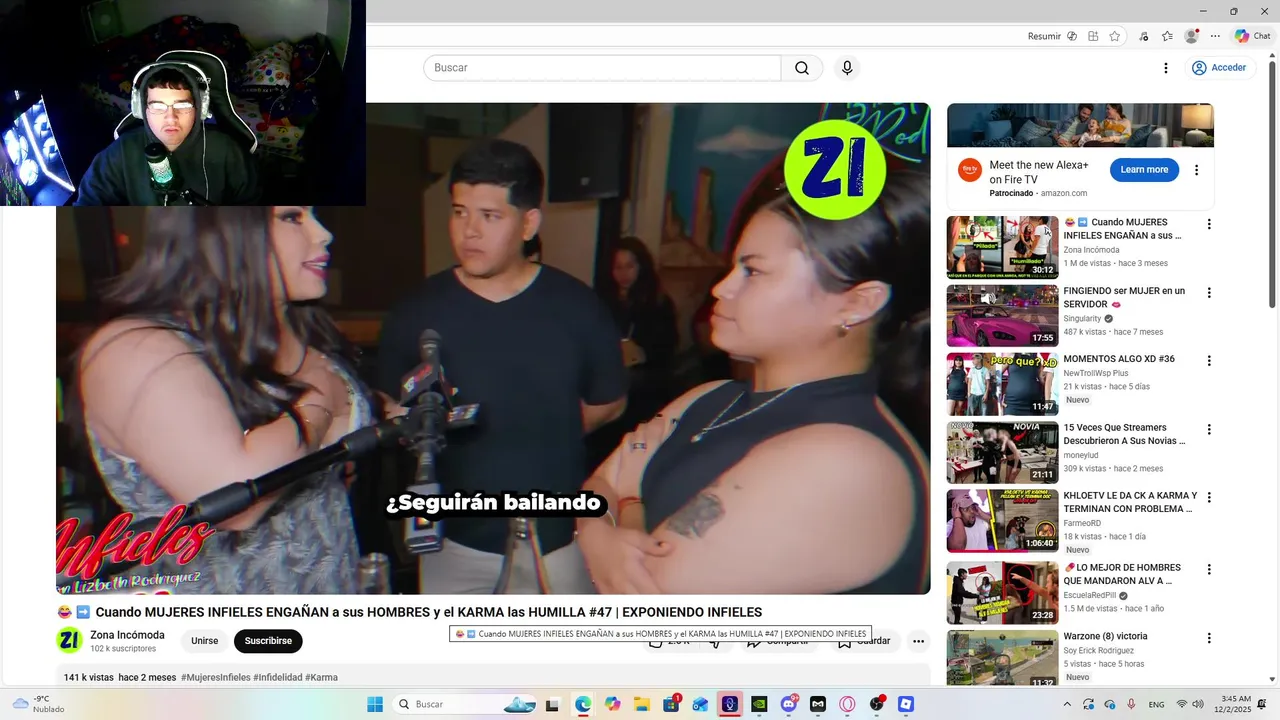This screenshot has height=720, width=1280.
Task: Open Edge favorites list
Action: click(1167, 36)
